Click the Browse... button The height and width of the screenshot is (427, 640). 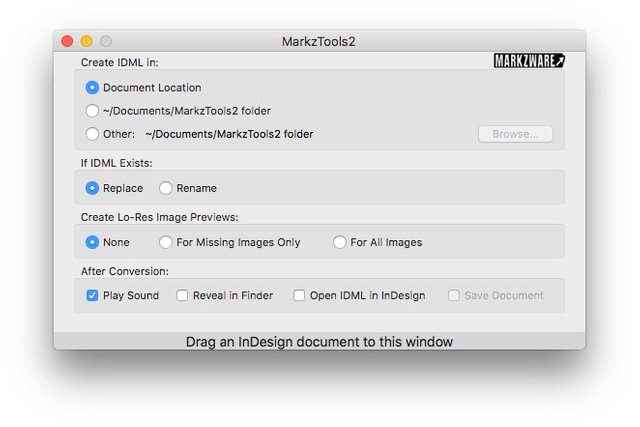click(x=516, y=134)
